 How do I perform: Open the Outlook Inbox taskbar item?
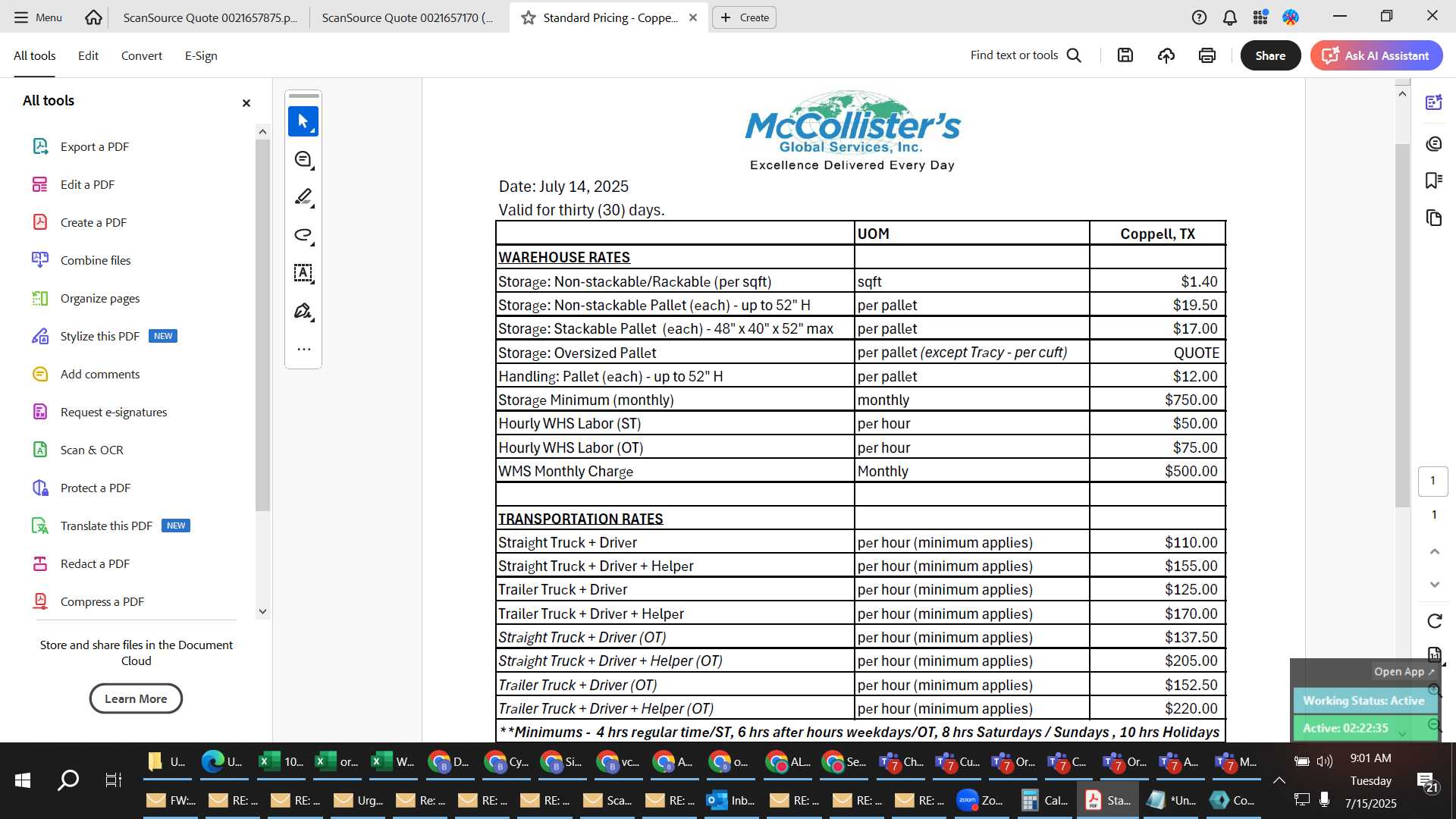click(732, 800)
